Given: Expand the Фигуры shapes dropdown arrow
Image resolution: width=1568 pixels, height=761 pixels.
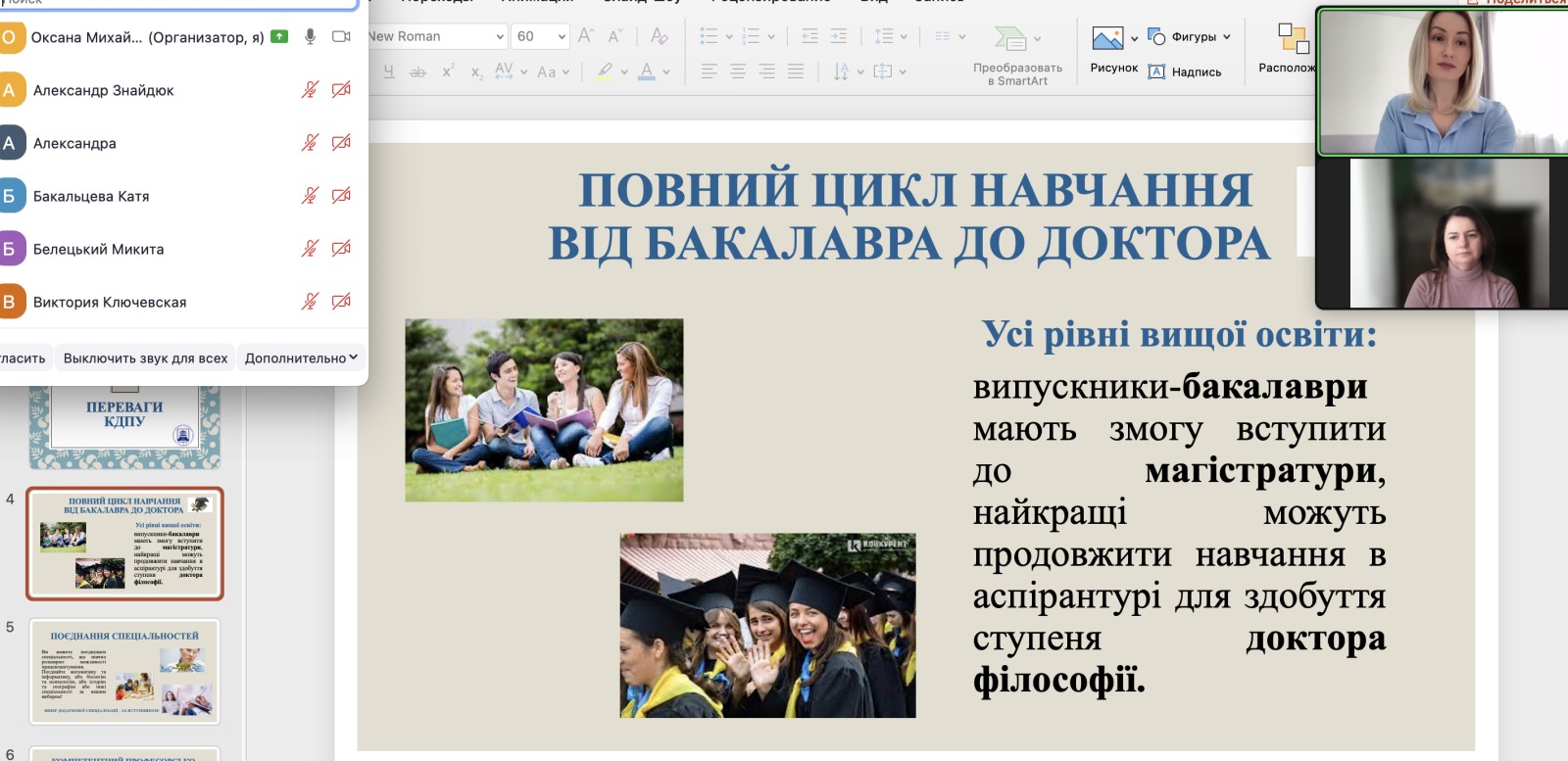Looking at the screenshot, I should (1226, 37).
